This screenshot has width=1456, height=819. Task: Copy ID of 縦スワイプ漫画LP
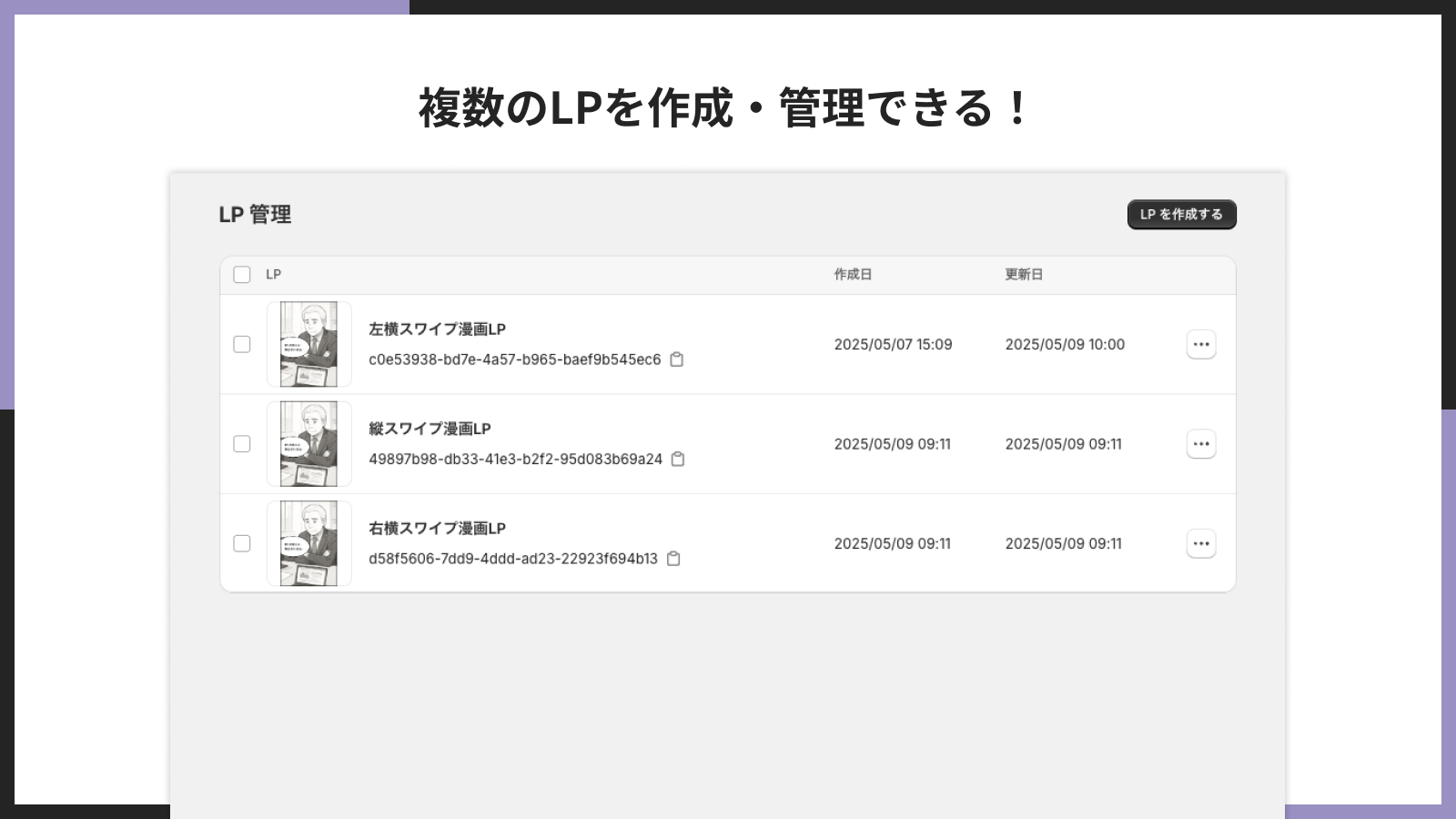(678, 459)
